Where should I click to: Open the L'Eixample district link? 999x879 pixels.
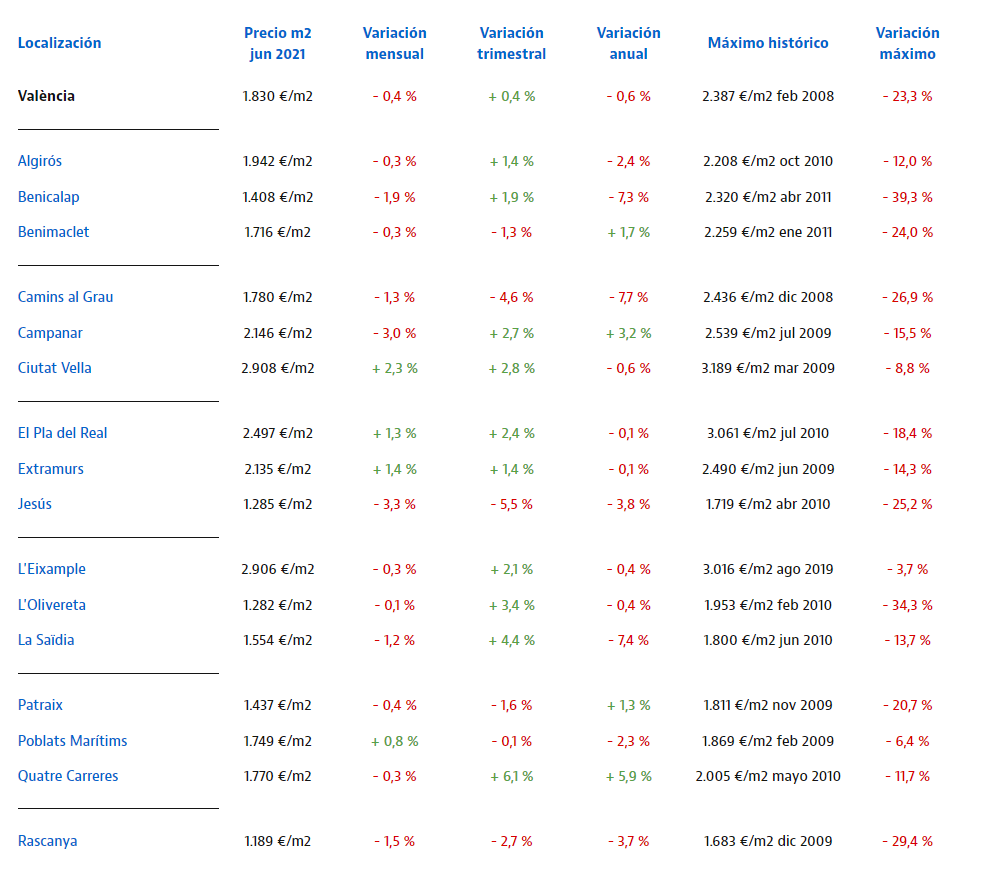click(52, 569)
